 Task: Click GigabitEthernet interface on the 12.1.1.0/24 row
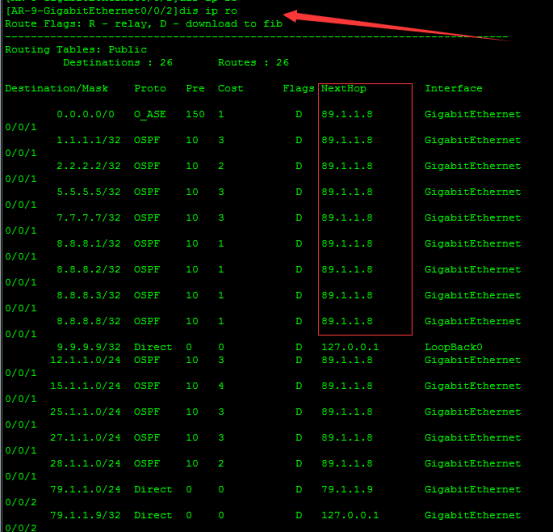click(x=473, y=360)
